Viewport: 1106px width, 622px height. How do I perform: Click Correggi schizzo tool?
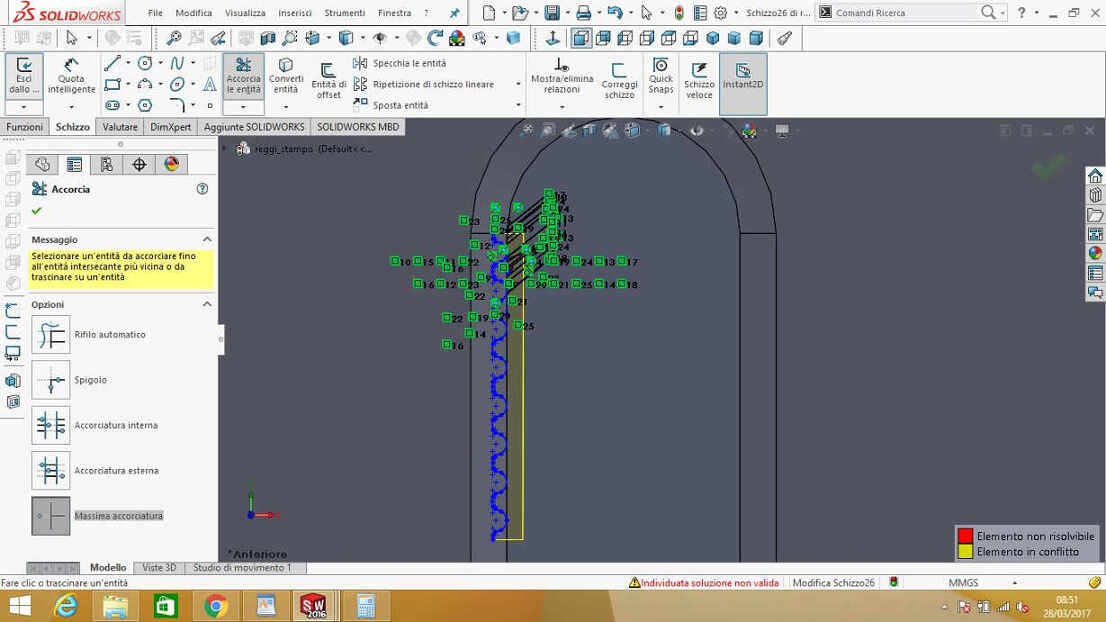coord(619,81)
